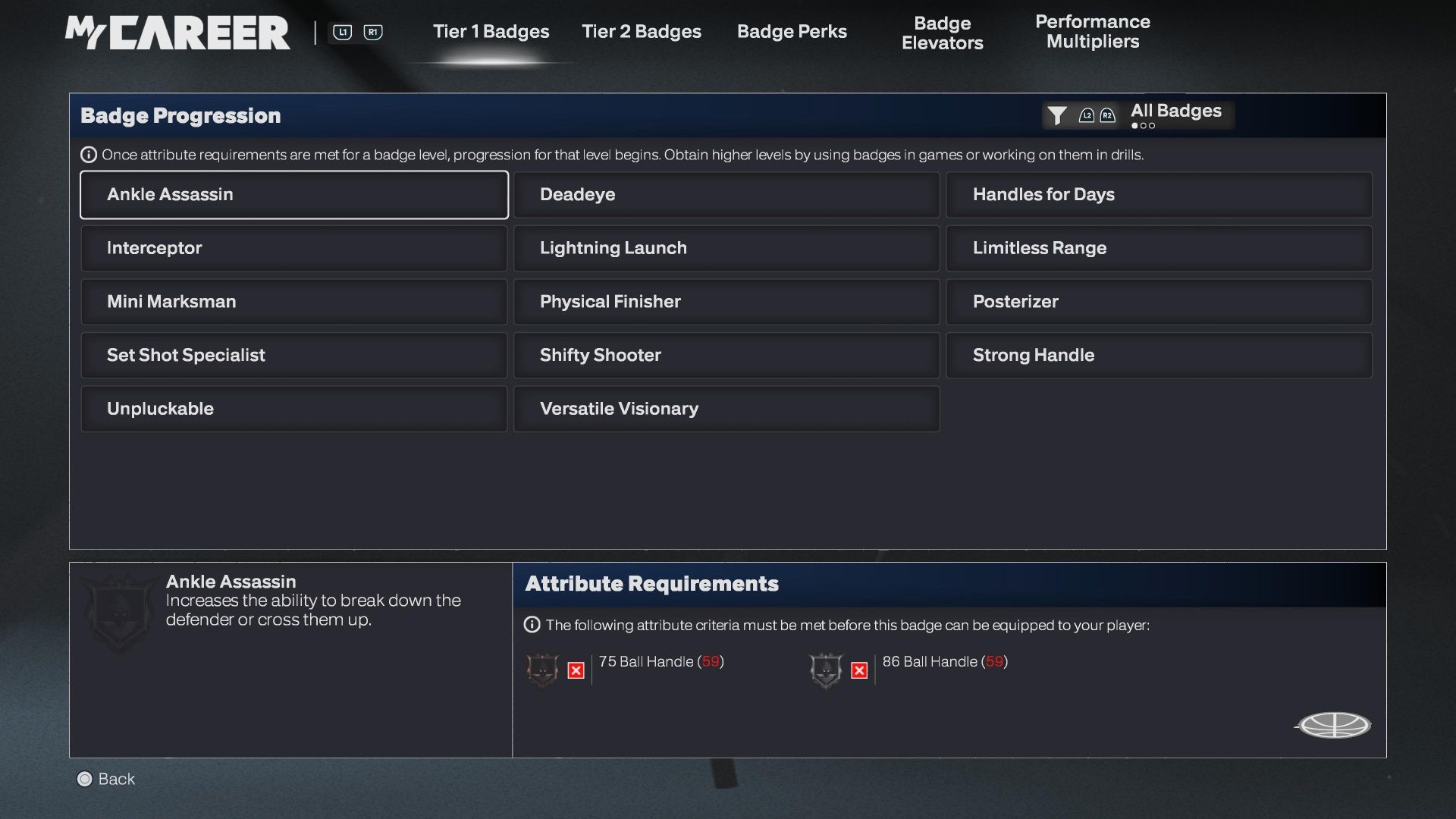Click the basketball logo icon
This screenshot has width=1456, height=819.
click(1334, 725)
